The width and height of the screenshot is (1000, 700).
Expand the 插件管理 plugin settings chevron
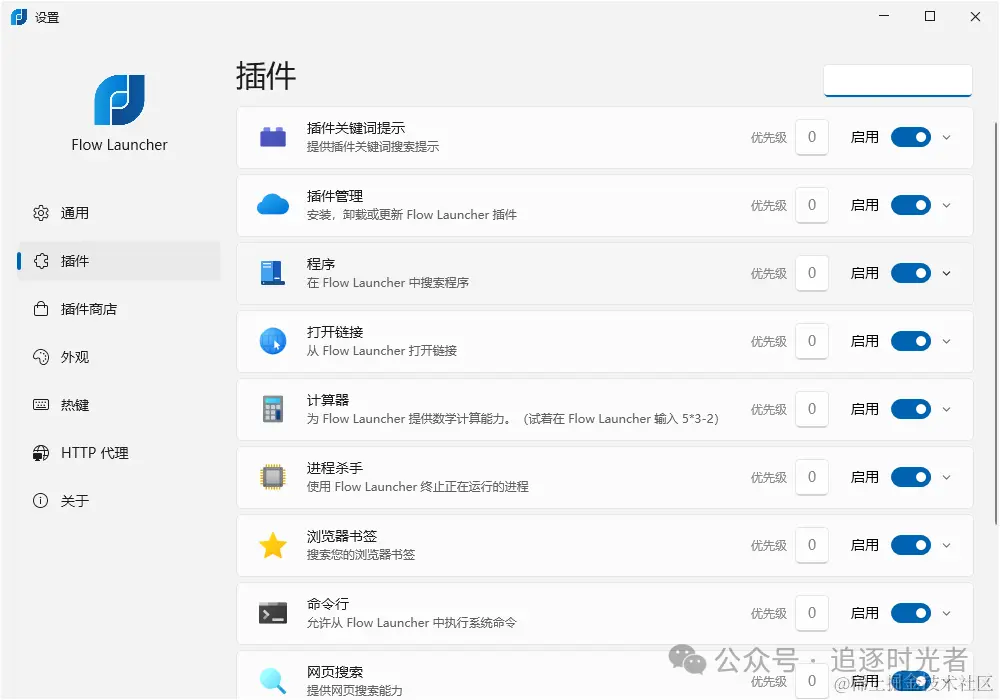click(x=946, y=205)
